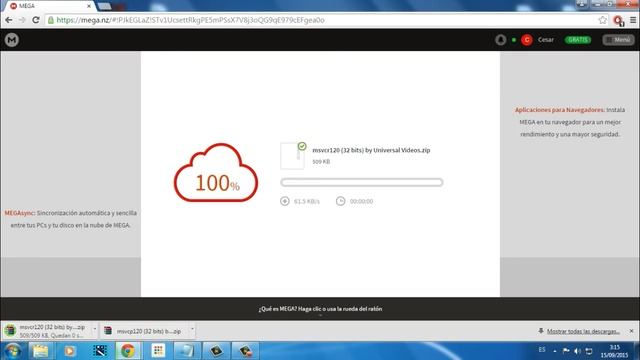Viewport: 640px width, 360px height.
Task: Expand options arrow for the msvcr120 download
Action: pyautogui.click(x=95, y=329)
